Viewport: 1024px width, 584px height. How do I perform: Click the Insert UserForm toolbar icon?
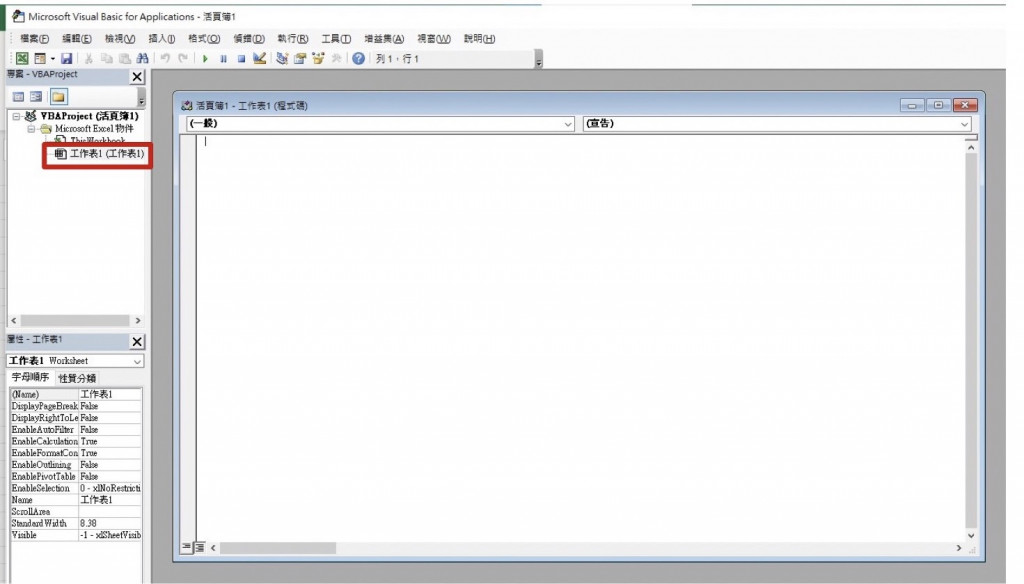pyautogui.click(x=40, y=59)
